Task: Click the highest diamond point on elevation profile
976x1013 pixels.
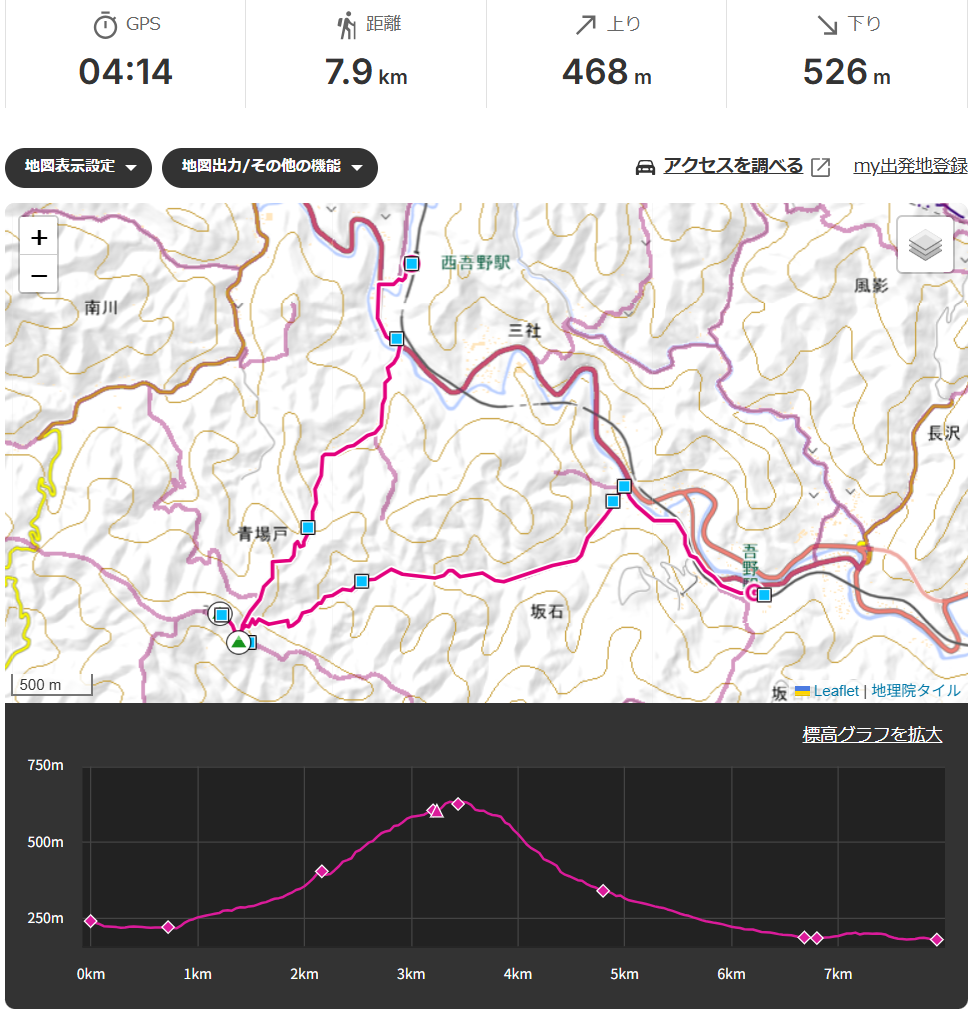Action: (x=458, y=804)
